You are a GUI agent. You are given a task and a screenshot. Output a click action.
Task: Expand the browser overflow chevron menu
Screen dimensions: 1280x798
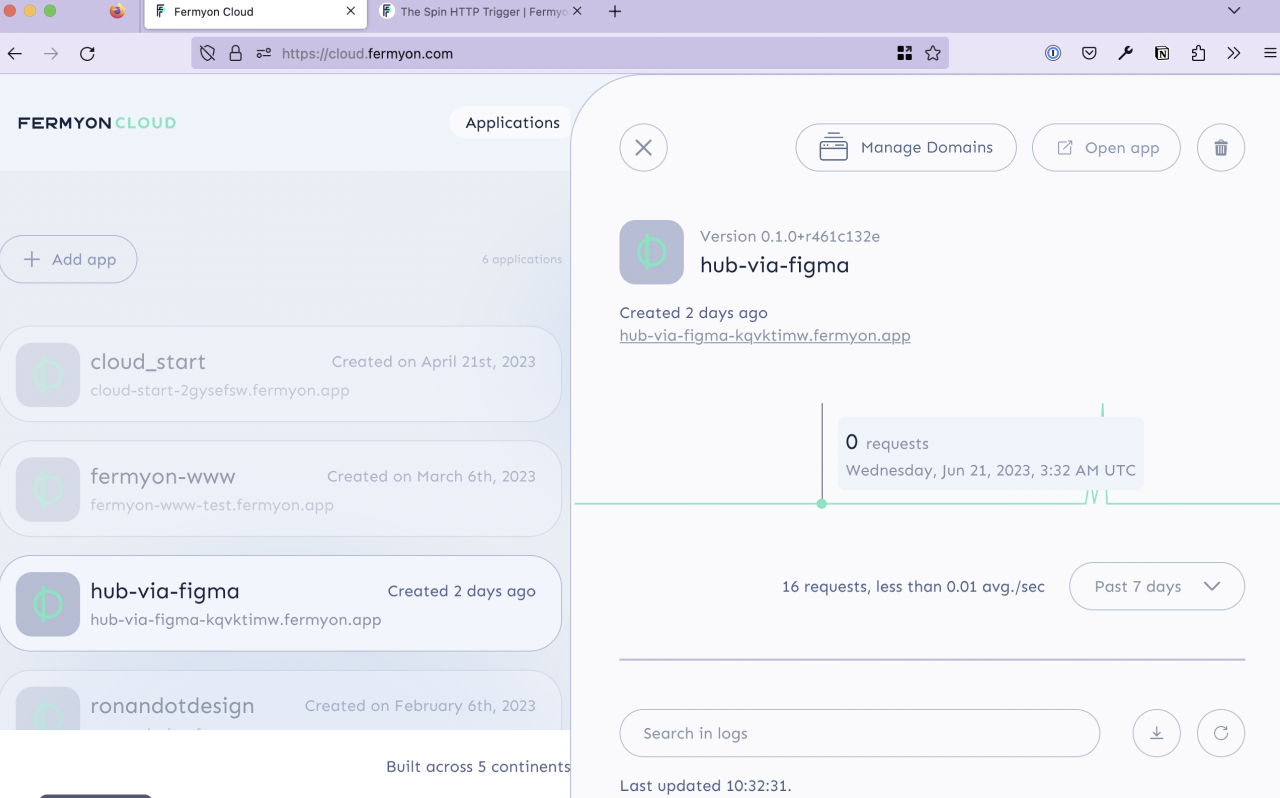pos(1233,53)
